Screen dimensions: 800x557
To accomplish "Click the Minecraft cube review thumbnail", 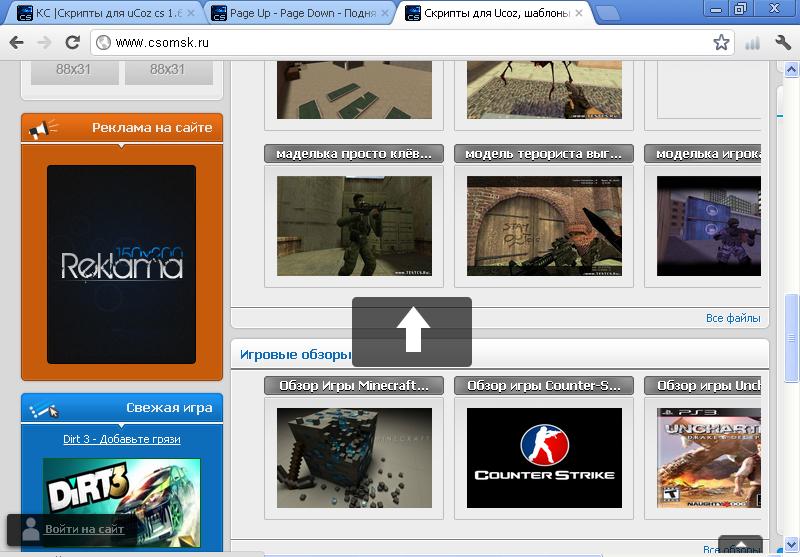I will pyautogui.click(x=354, y=458).
